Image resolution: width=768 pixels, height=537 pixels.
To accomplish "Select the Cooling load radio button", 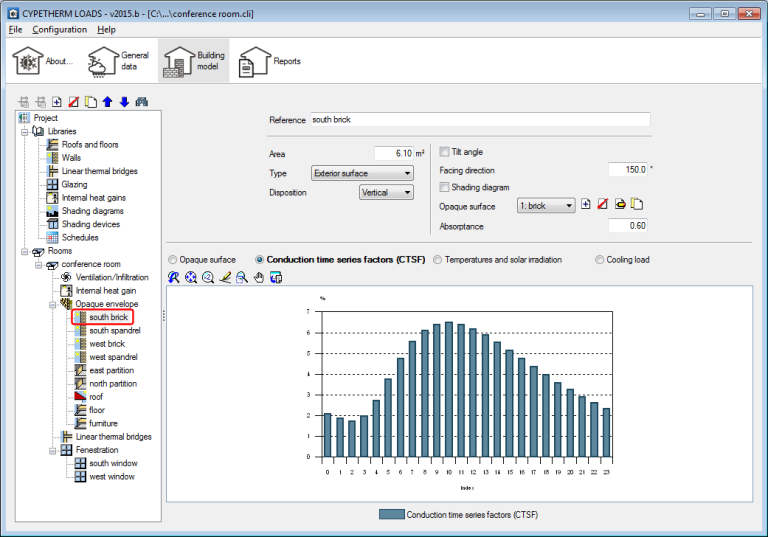I will click(600, 260).
